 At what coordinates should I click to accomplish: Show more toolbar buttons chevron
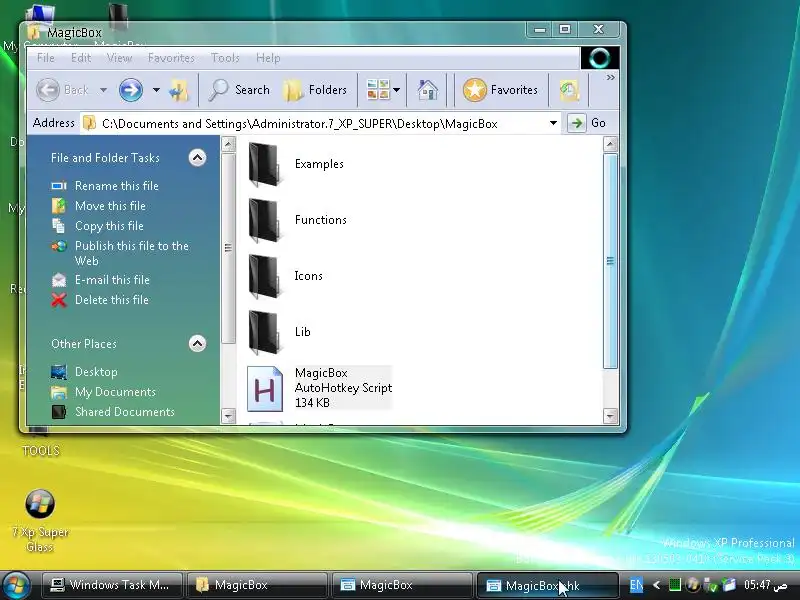610,78
